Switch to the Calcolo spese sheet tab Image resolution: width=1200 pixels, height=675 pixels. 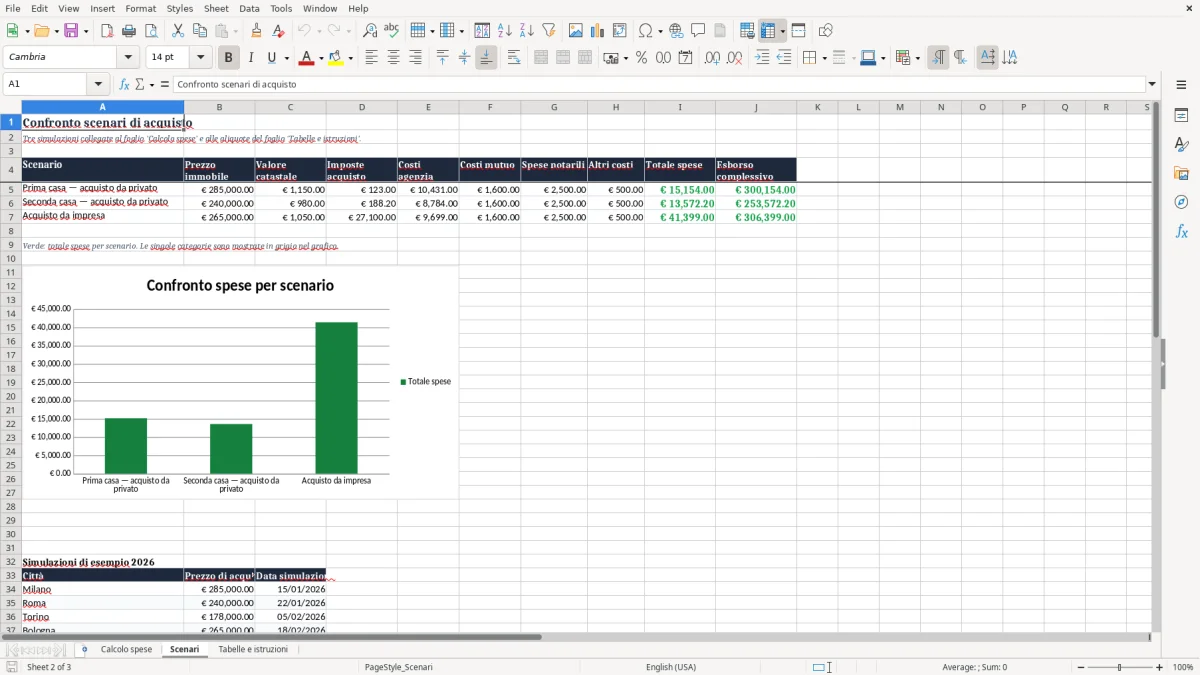point(126,649)
